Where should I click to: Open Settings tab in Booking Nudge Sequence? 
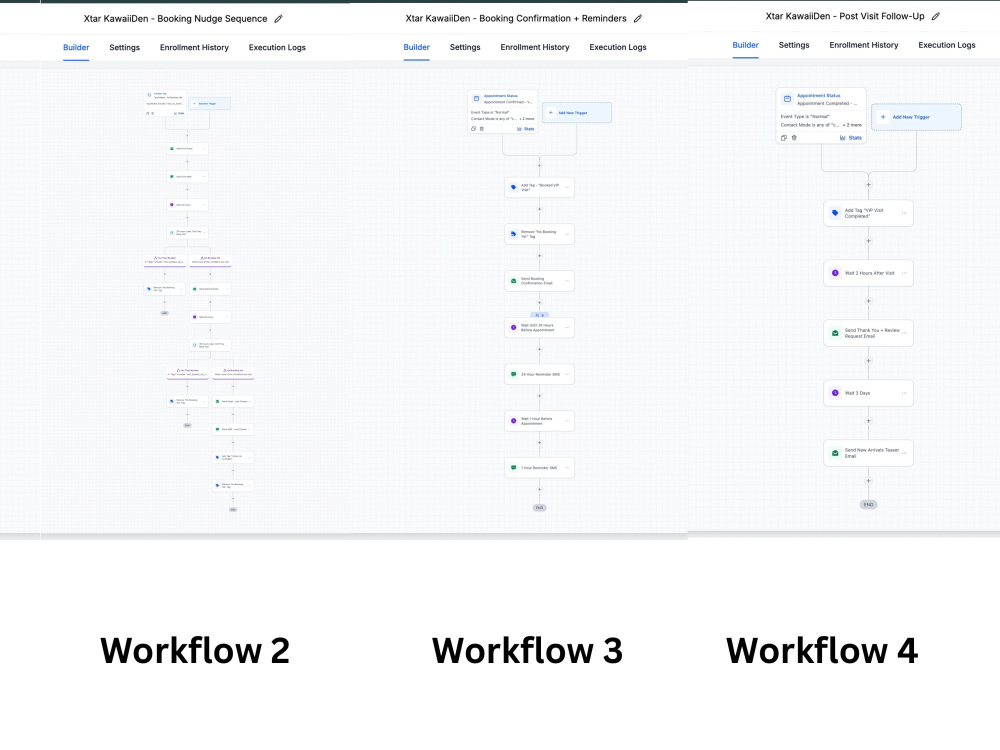coord(124,47)
